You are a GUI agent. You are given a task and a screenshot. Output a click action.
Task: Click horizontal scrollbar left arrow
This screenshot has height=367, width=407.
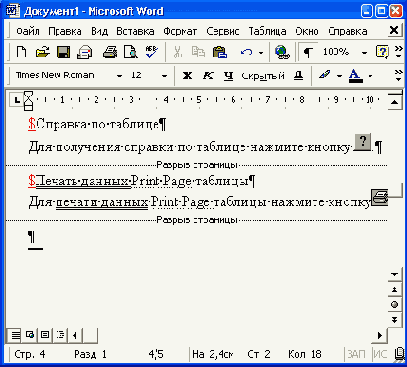point(75,335)
